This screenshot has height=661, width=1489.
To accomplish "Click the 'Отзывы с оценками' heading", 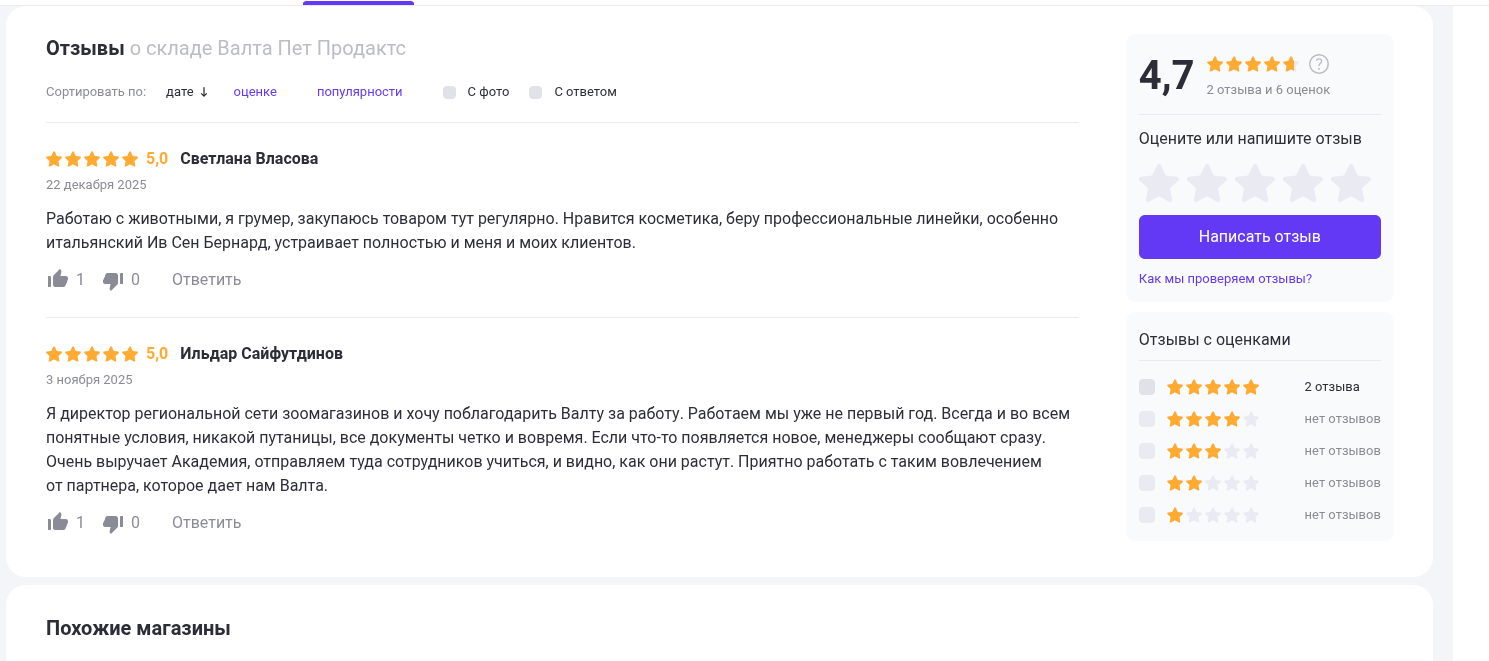I will [1215, 340].
